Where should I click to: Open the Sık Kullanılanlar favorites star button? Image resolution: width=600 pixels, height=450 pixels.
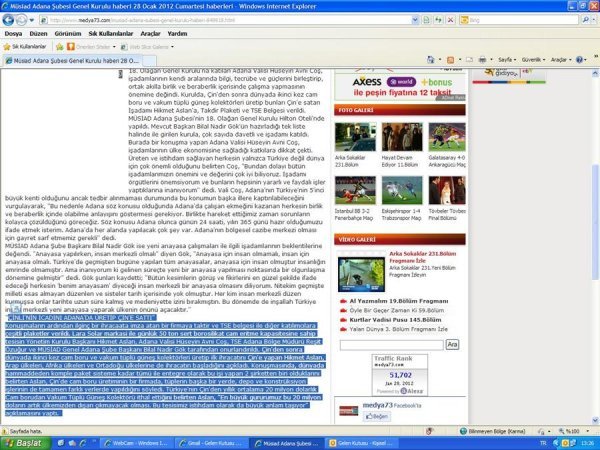25,47
